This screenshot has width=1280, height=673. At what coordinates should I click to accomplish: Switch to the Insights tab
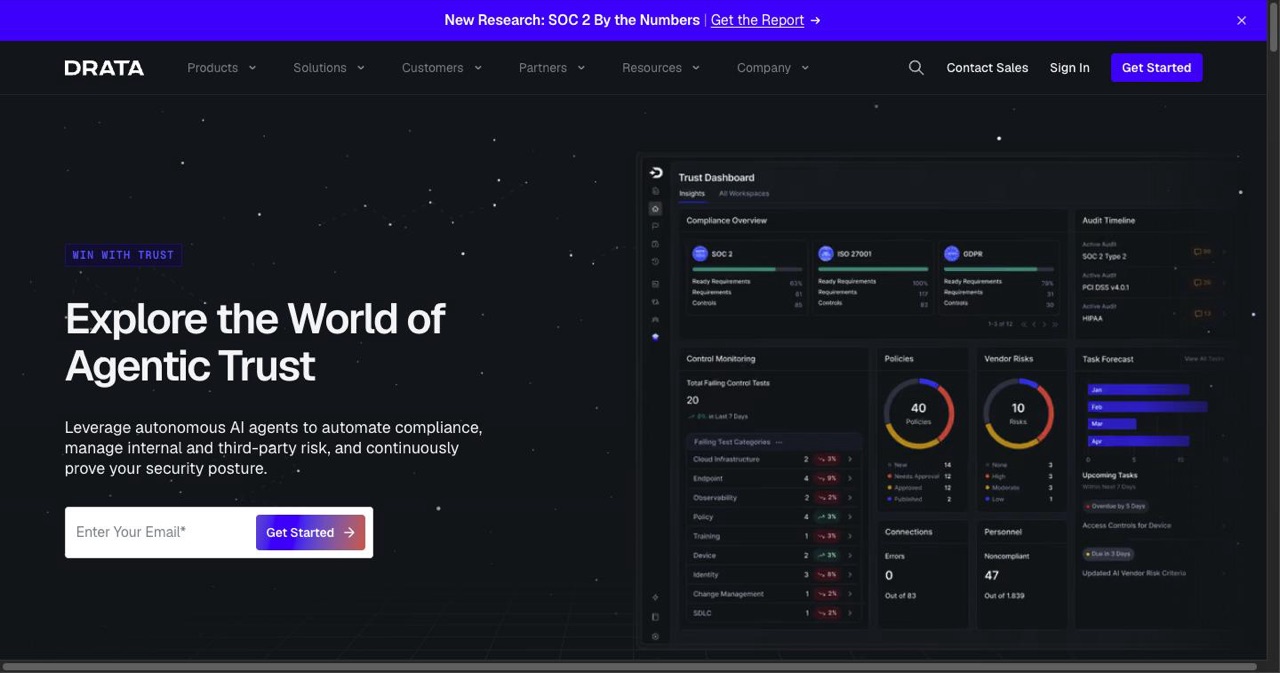[x=692, y=194]
